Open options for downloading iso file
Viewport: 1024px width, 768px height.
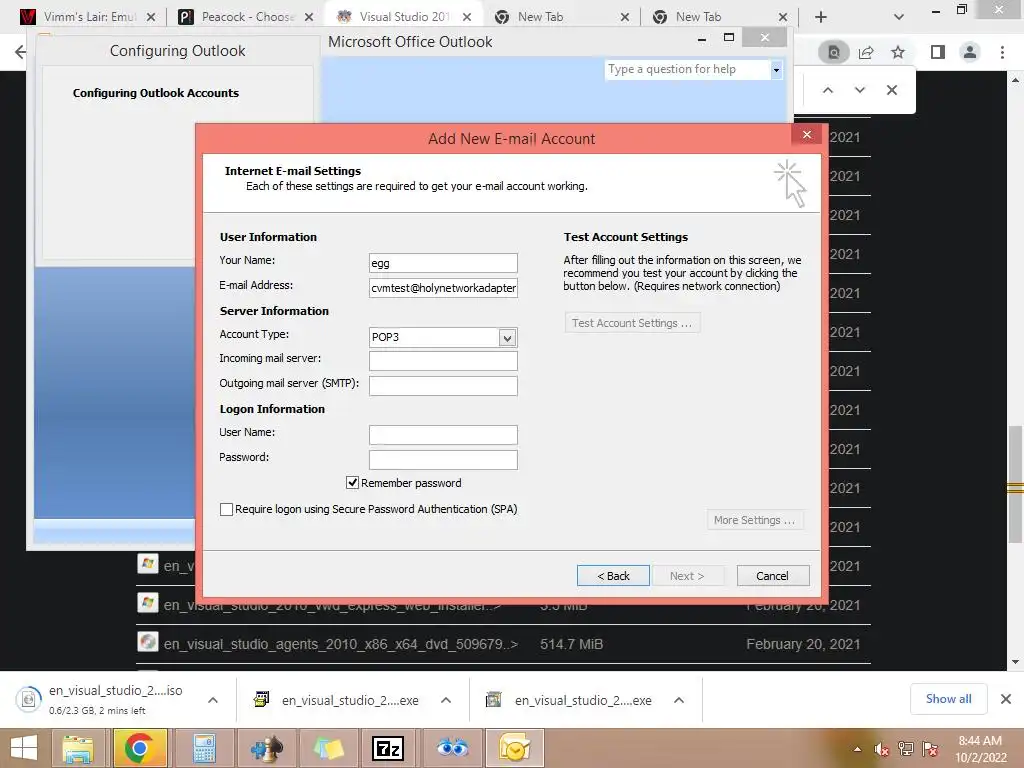213,700
